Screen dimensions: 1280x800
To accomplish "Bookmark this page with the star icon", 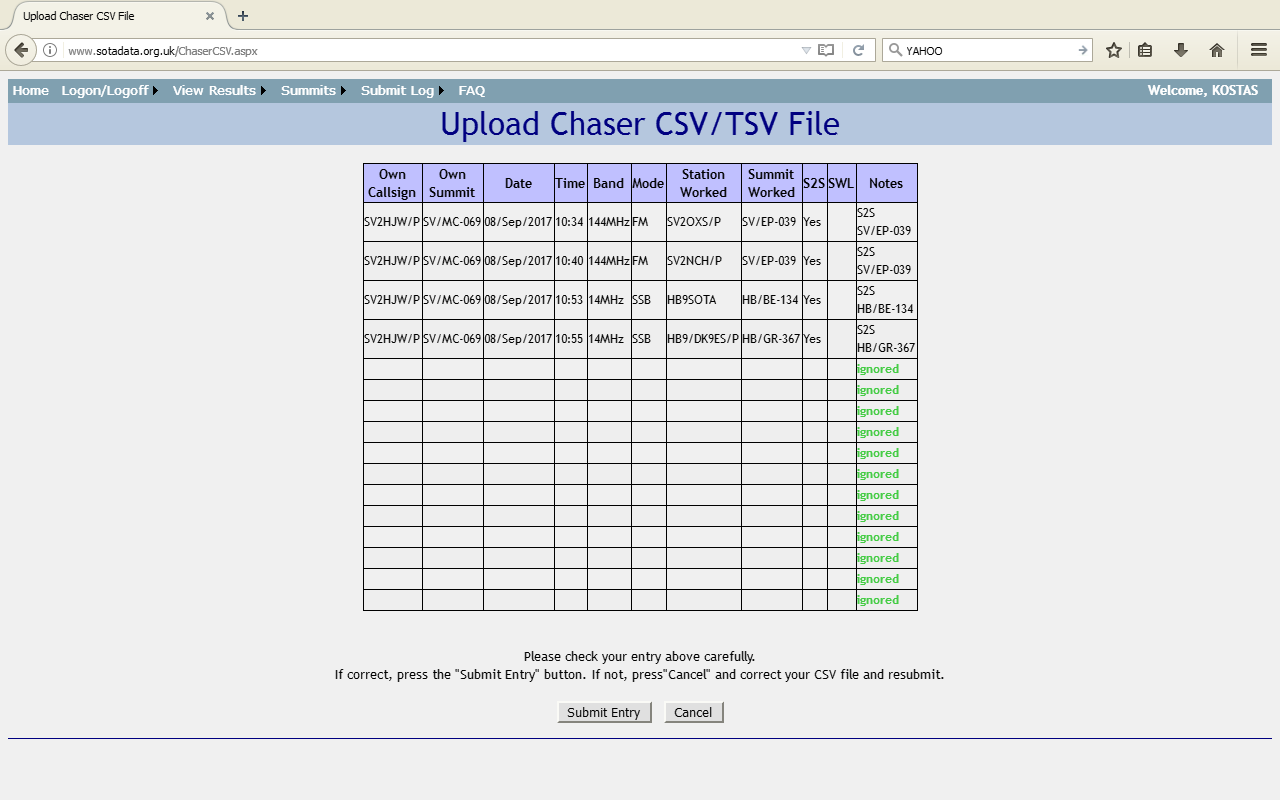I will pos(1113,50).
